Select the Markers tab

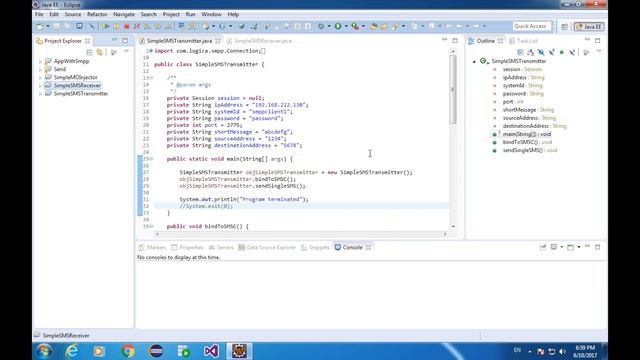(x=152, y=247)
